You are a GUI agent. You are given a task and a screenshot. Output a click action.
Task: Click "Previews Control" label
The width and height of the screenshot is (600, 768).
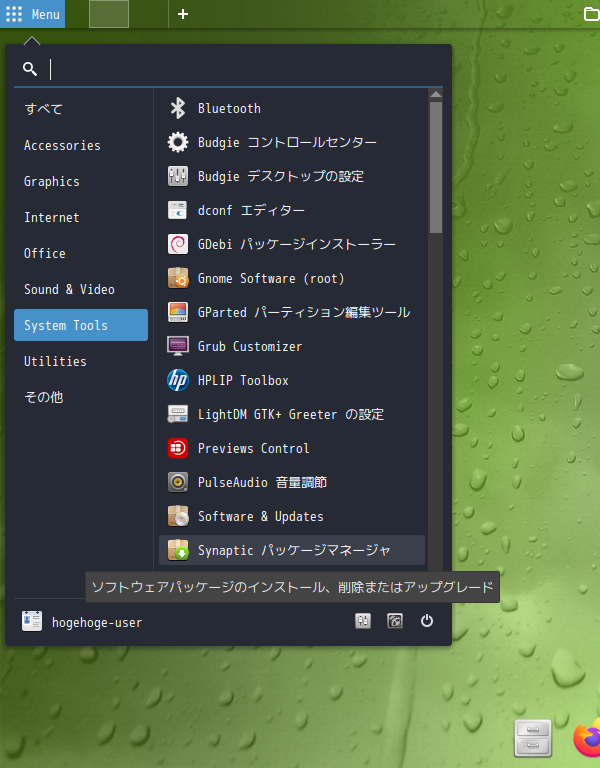tap(253, 448)
